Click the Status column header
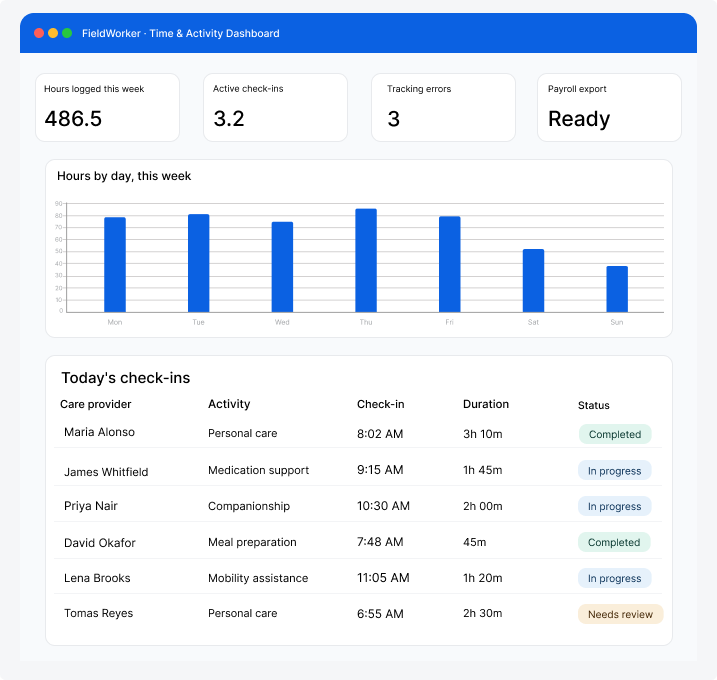Image resolution: width=717 pixels, height=680 pixels. [x=594, y=405]
